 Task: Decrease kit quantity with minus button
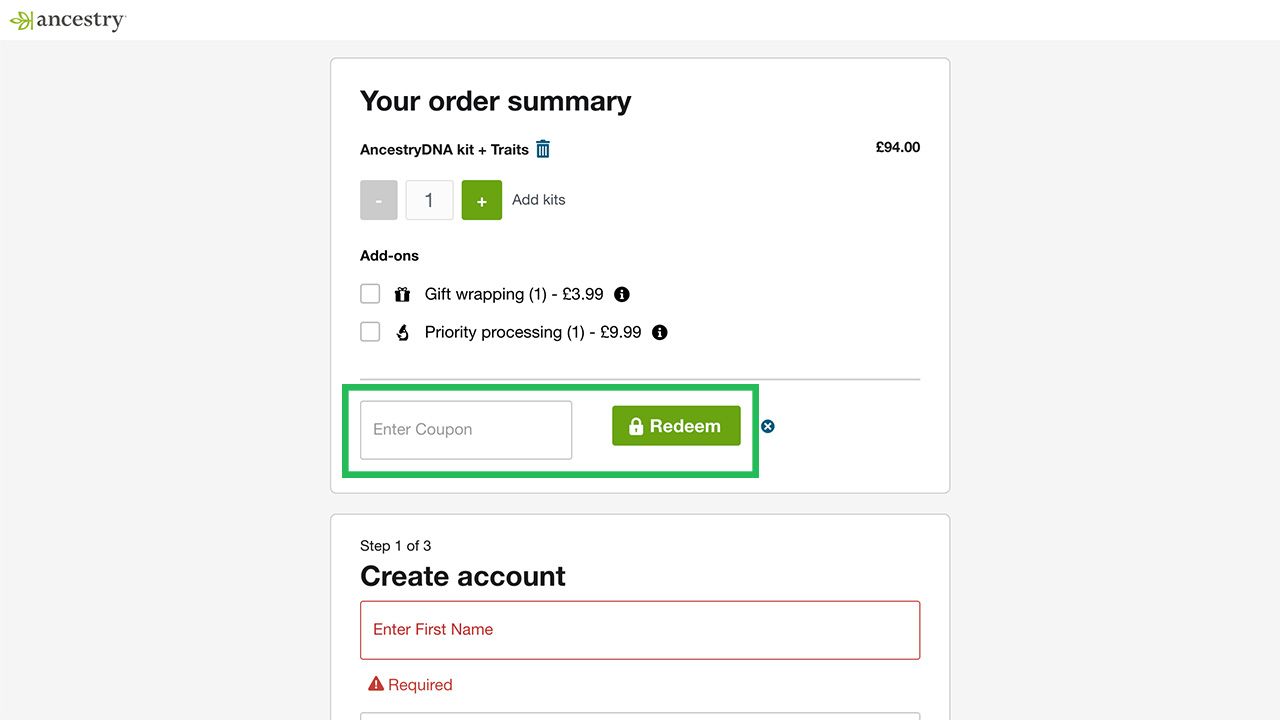click(x=379, y=200)
